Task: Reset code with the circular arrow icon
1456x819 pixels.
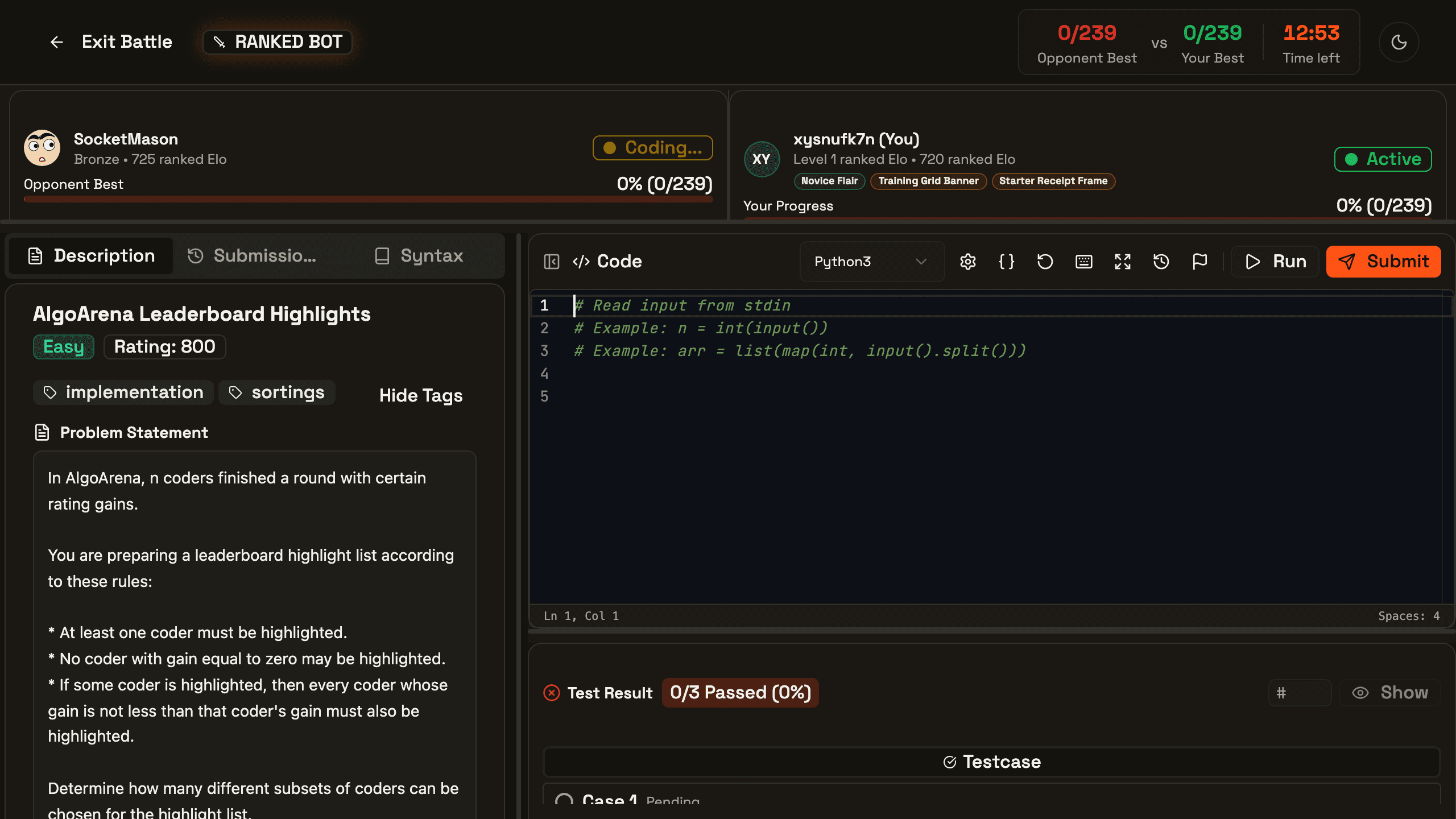Action: coord(1045,262)
